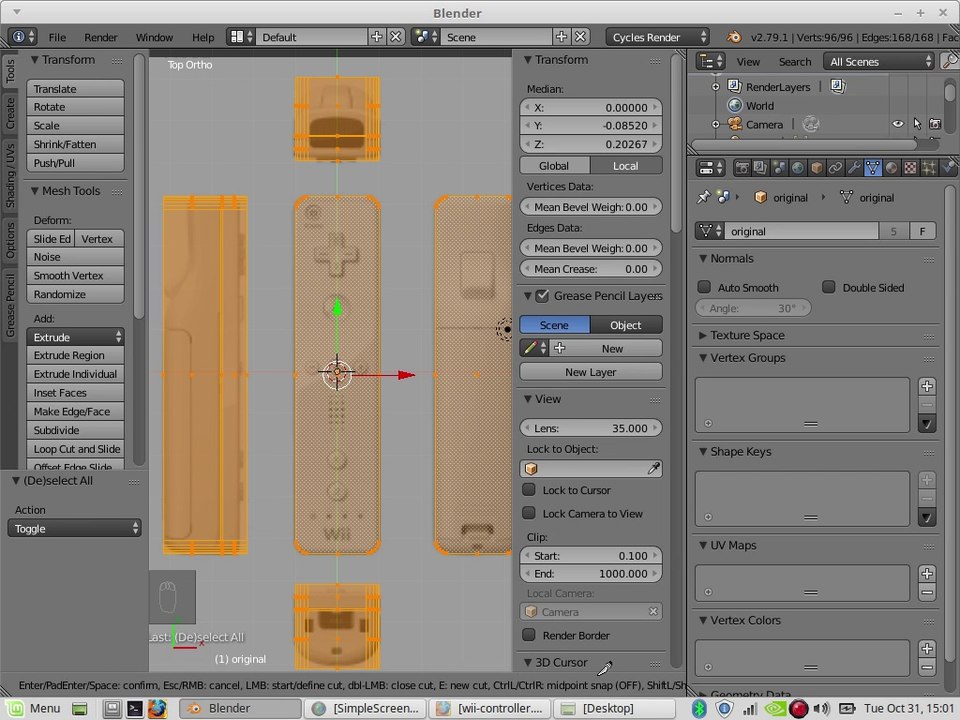Expand the Texture Space panel
The width and height of the screenshot is (960, 720).
click(703, 336)
